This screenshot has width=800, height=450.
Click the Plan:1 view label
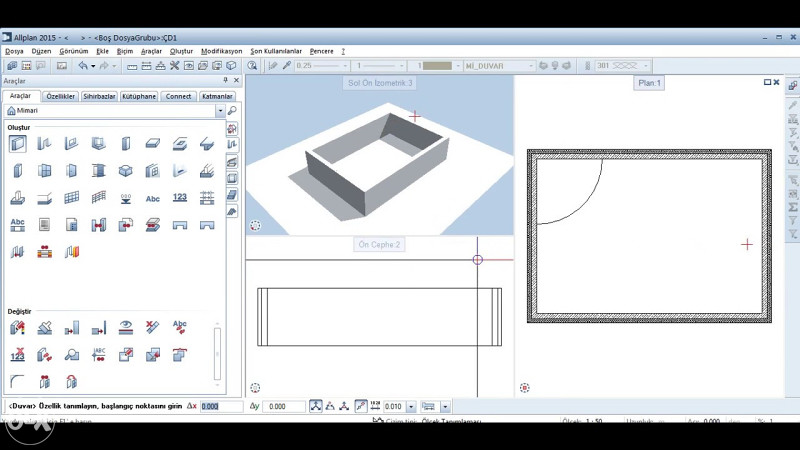[x=649, y=83]
